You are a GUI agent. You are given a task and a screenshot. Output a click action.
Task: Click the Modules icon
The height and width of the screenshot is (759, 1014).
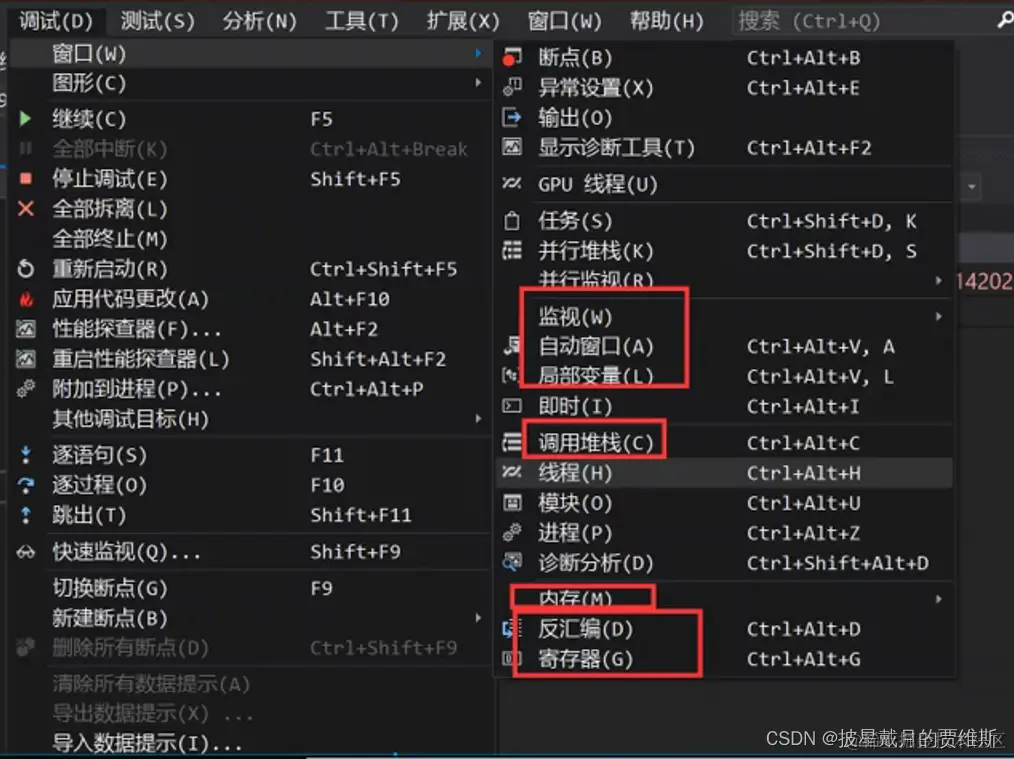512,502
